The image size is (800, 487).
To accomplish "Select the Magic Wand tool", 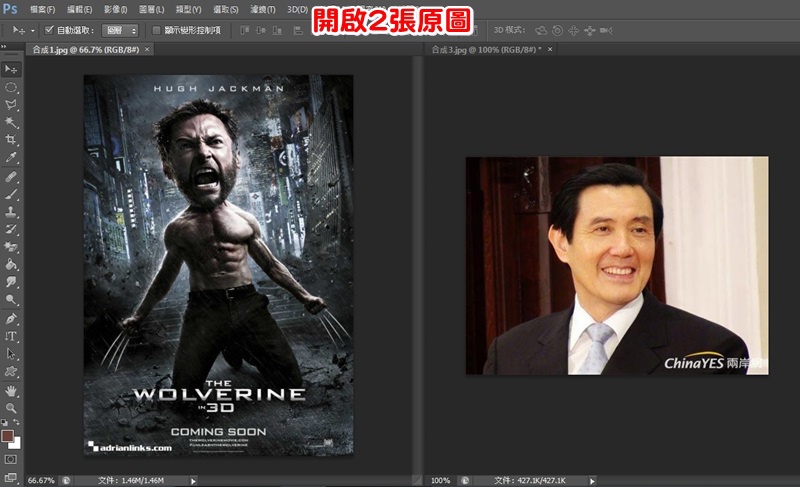I will pos(11,122).
